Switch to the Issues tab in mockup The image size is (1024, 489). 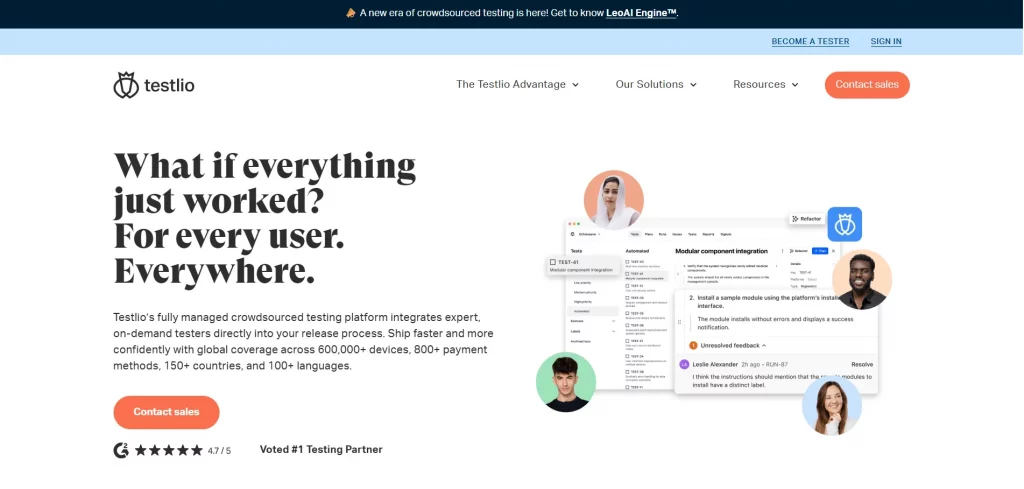pyautogui.click(x=677, y=234)
